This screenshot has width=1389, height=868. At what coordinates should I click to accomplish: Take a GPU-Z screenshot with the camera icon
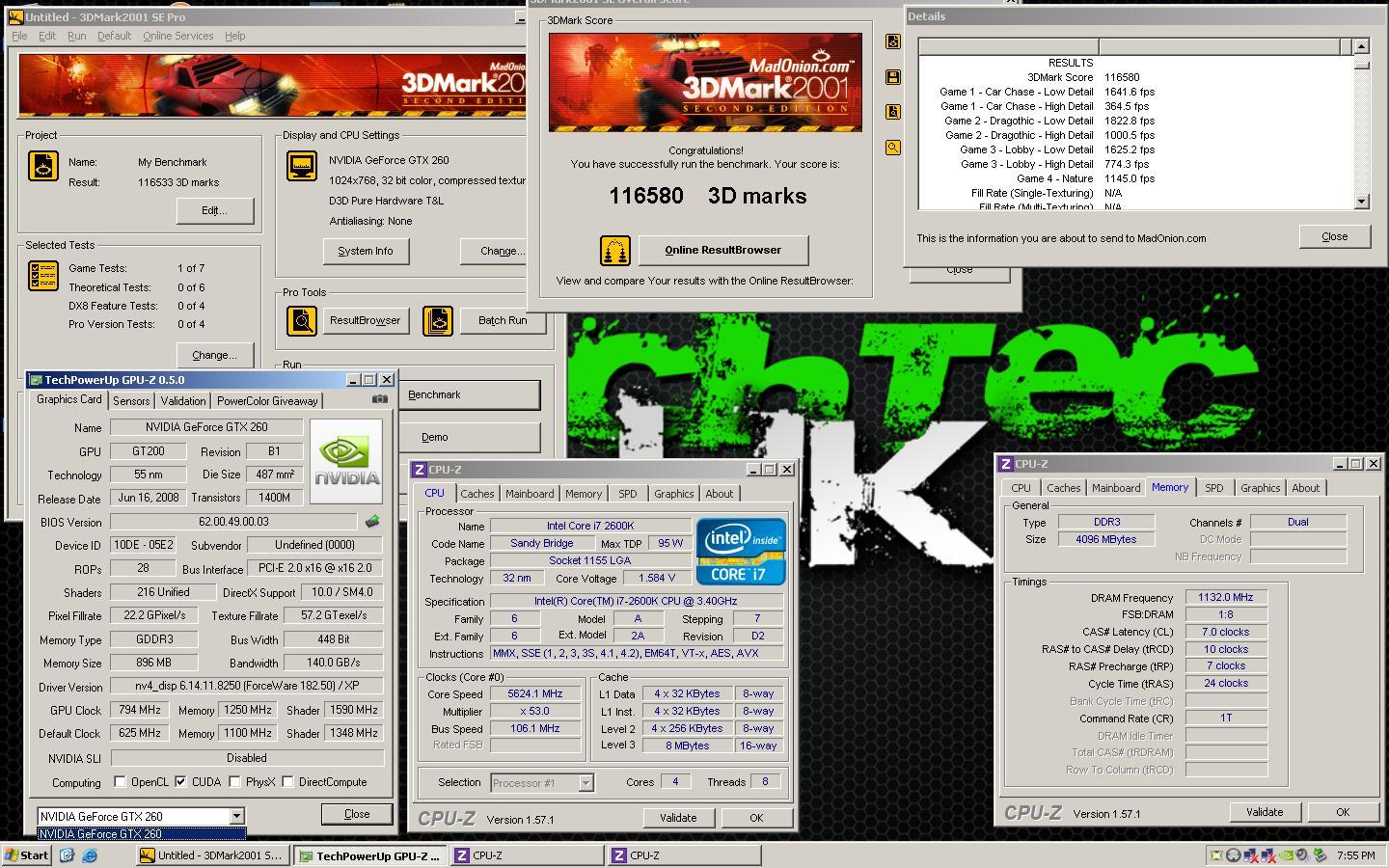coord(380,398)
